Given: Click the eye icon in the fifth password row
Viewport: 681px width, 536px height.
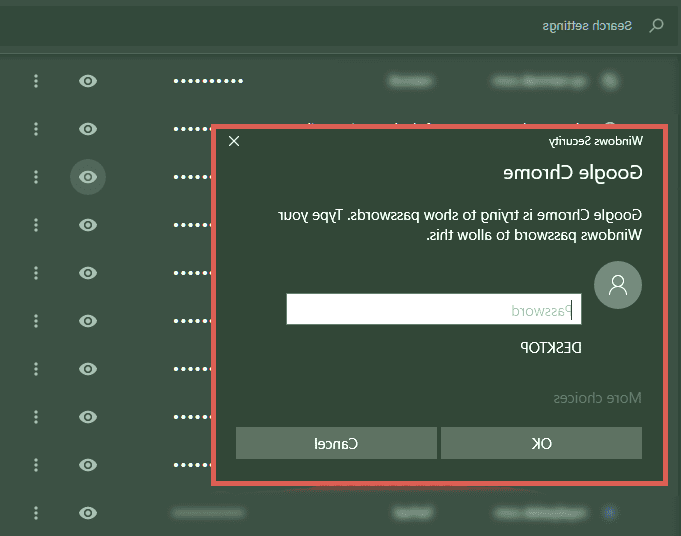Looking at the screenshot, I should click(88, 273).
